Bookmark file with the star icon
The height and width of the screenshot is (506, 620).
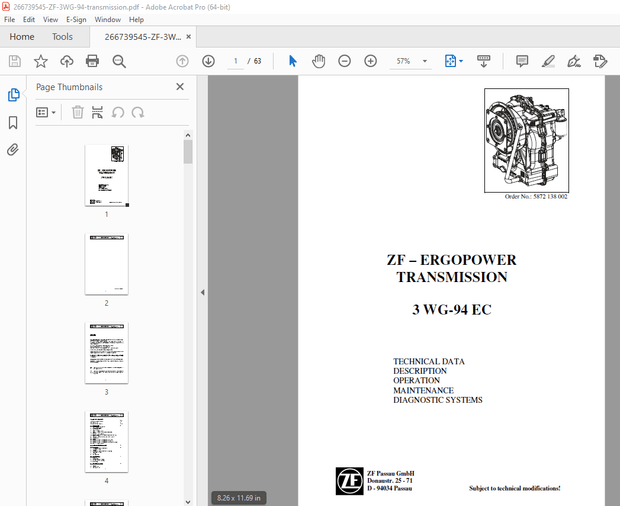pos(40,61)
